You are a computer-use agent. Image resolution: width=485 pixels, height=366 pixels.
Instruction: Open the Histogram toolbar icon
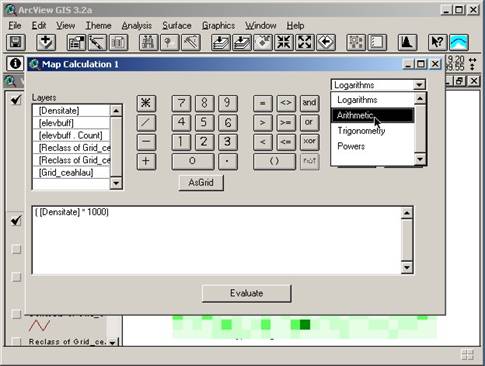tap(407, 42)
